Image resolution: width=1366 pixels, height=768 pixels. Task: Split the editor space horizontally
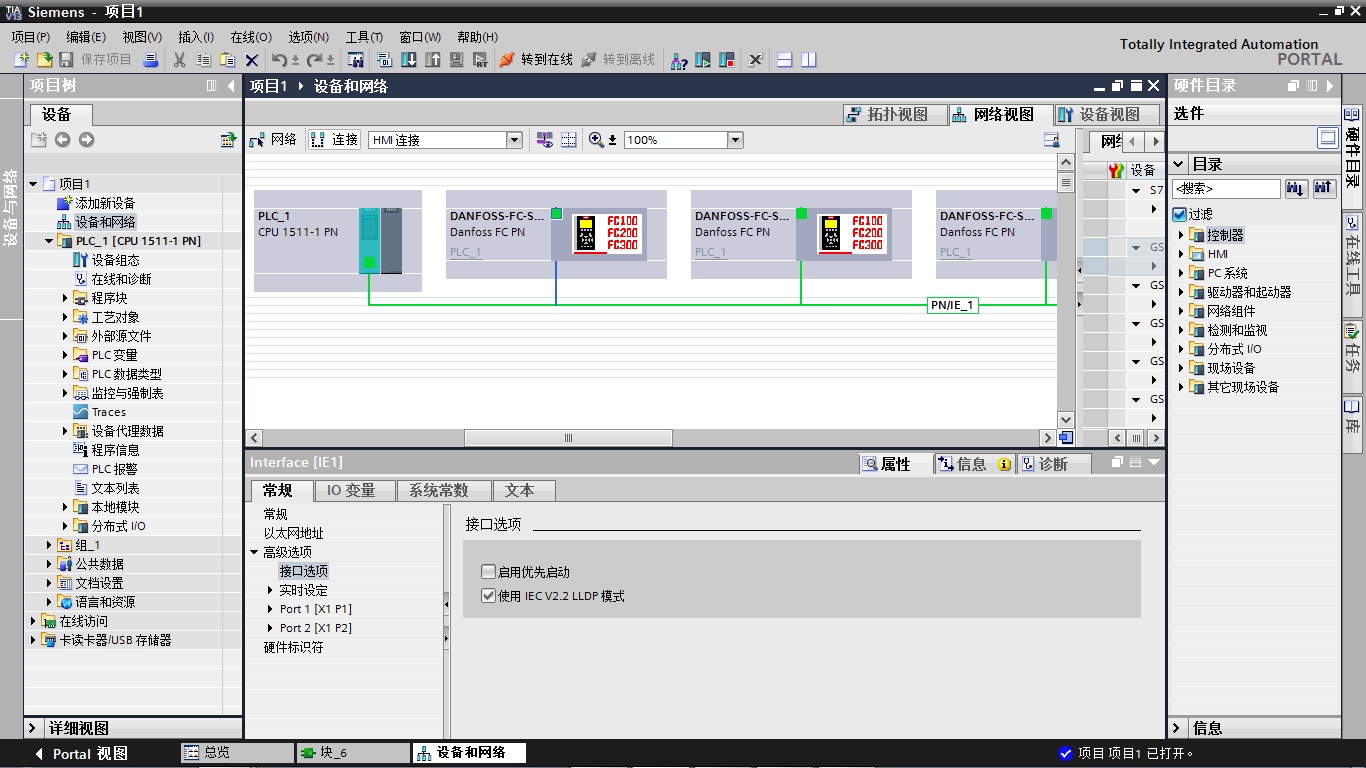pos(785,60)
